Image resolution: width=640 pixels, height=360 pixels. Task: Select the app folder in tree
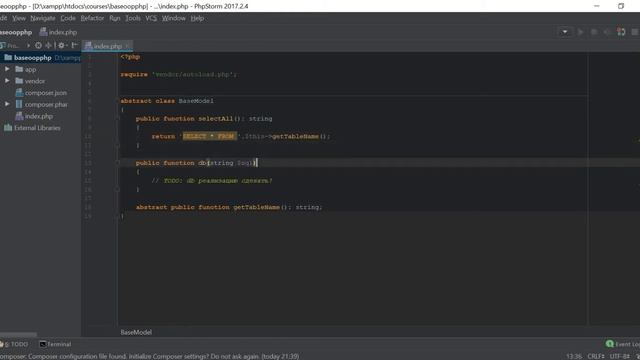point(26,69)
